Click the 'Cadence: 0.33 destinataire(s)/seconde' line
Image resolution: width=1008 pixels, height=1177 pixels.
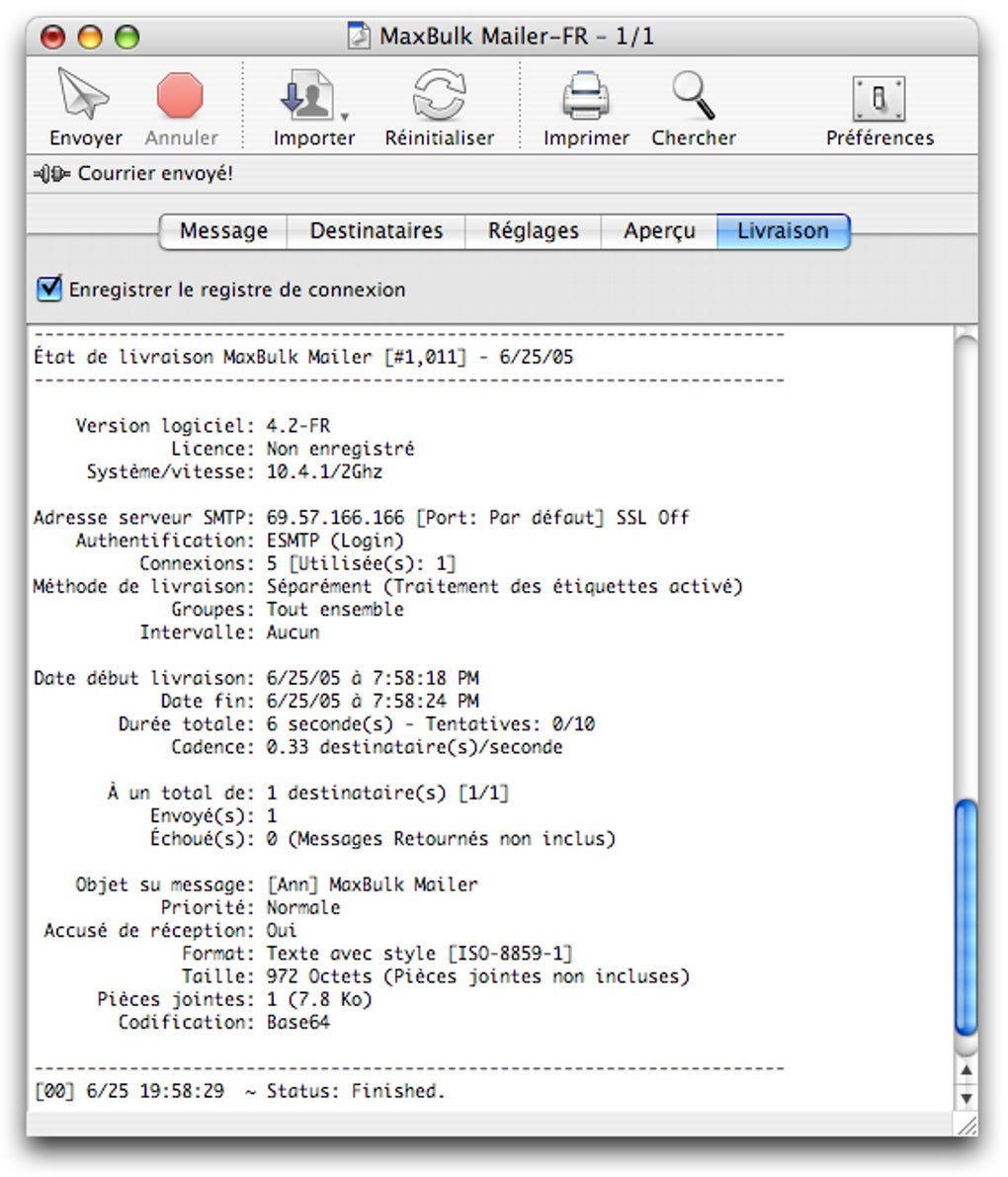(x=367, y=747)
